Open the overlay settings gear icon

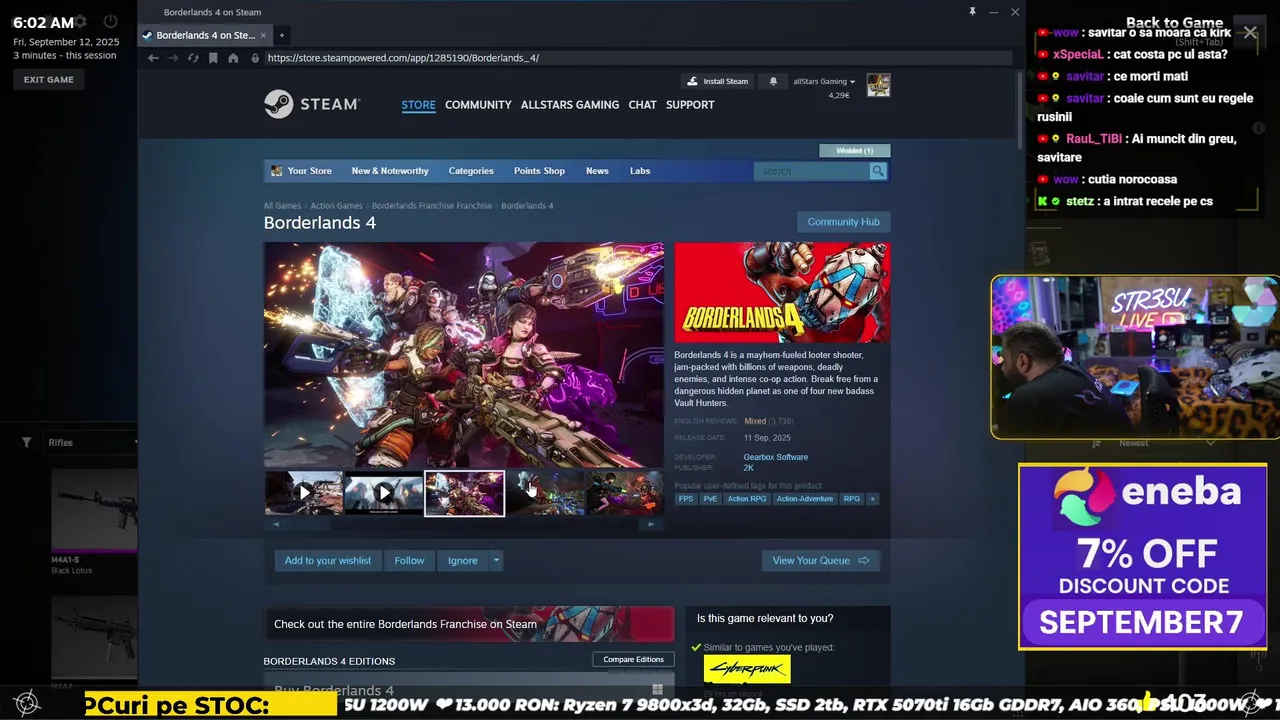[x=81, y=22]
